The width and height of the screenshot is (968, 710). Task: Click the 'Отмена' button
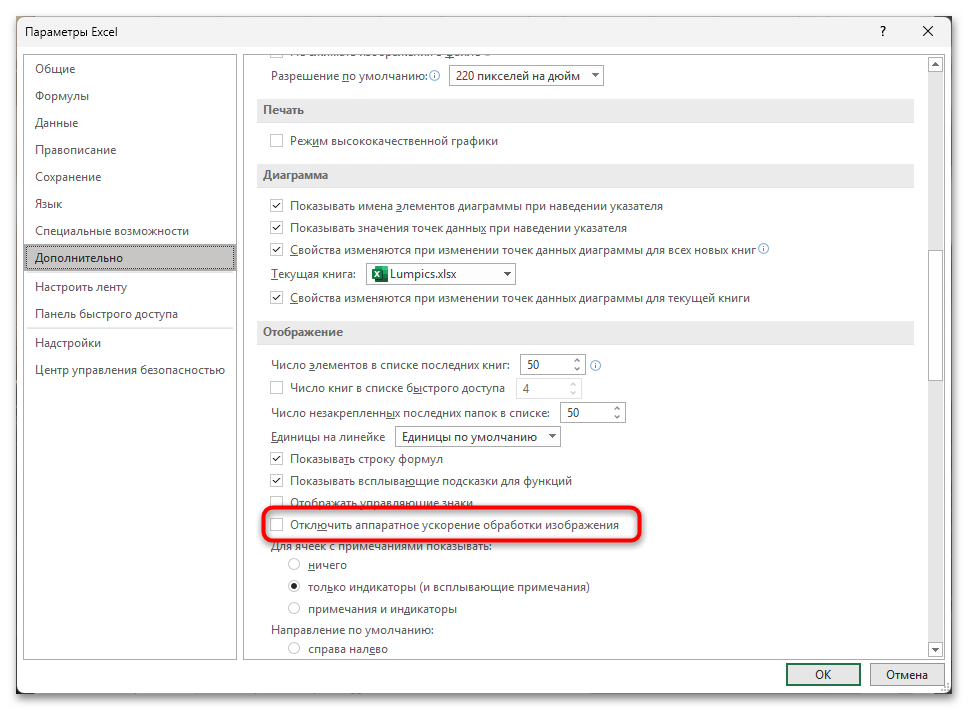pos(907,675)
